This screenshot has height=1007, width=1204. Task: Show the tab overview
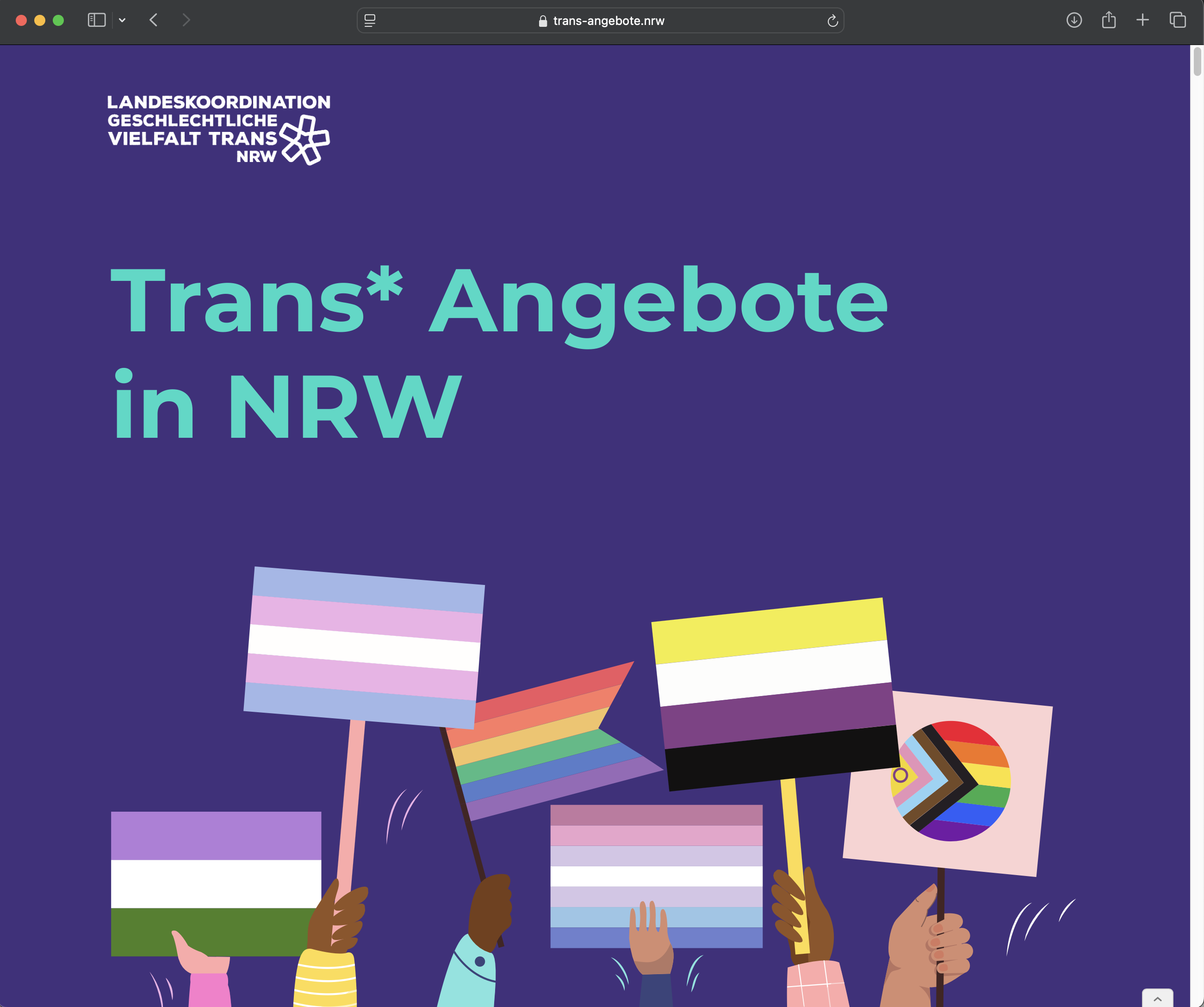click(1177, 20)
